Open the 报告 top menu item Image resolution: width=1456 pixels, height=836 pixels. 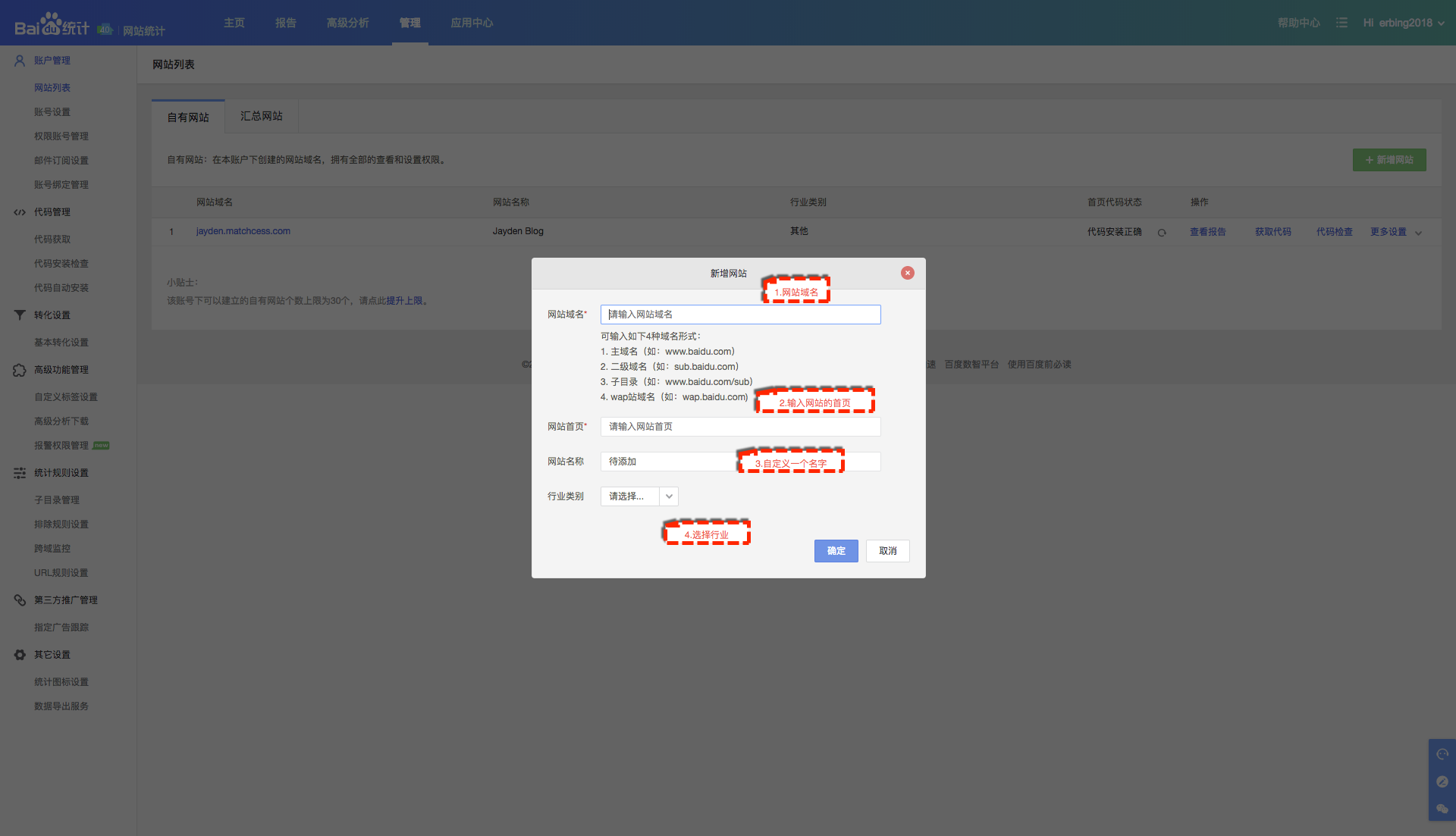click(285, 23)
